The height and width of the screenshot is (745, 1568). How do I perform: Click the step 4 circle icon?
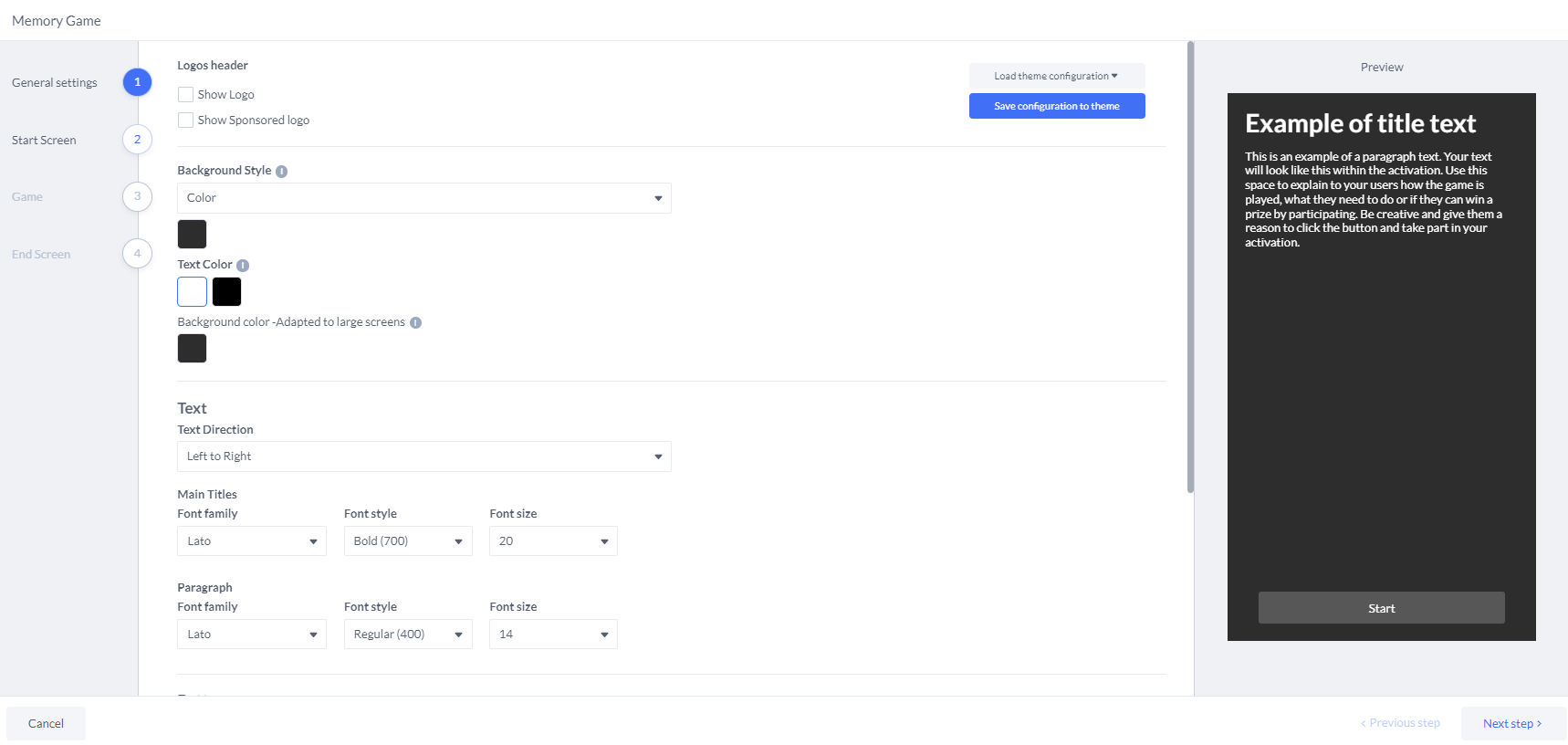pos(137,254)
